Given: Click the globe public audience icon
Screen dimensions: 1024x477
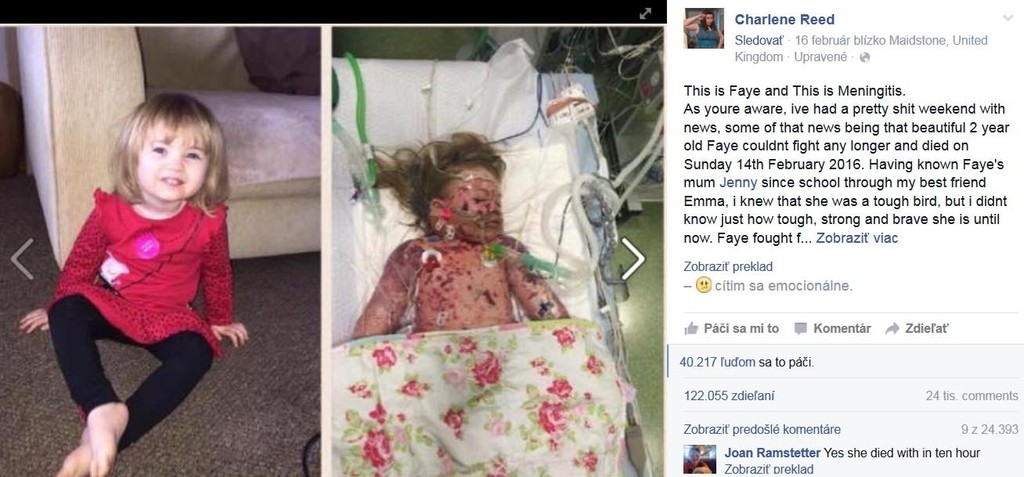Looking at the screenshot, I should coord(865,58).
